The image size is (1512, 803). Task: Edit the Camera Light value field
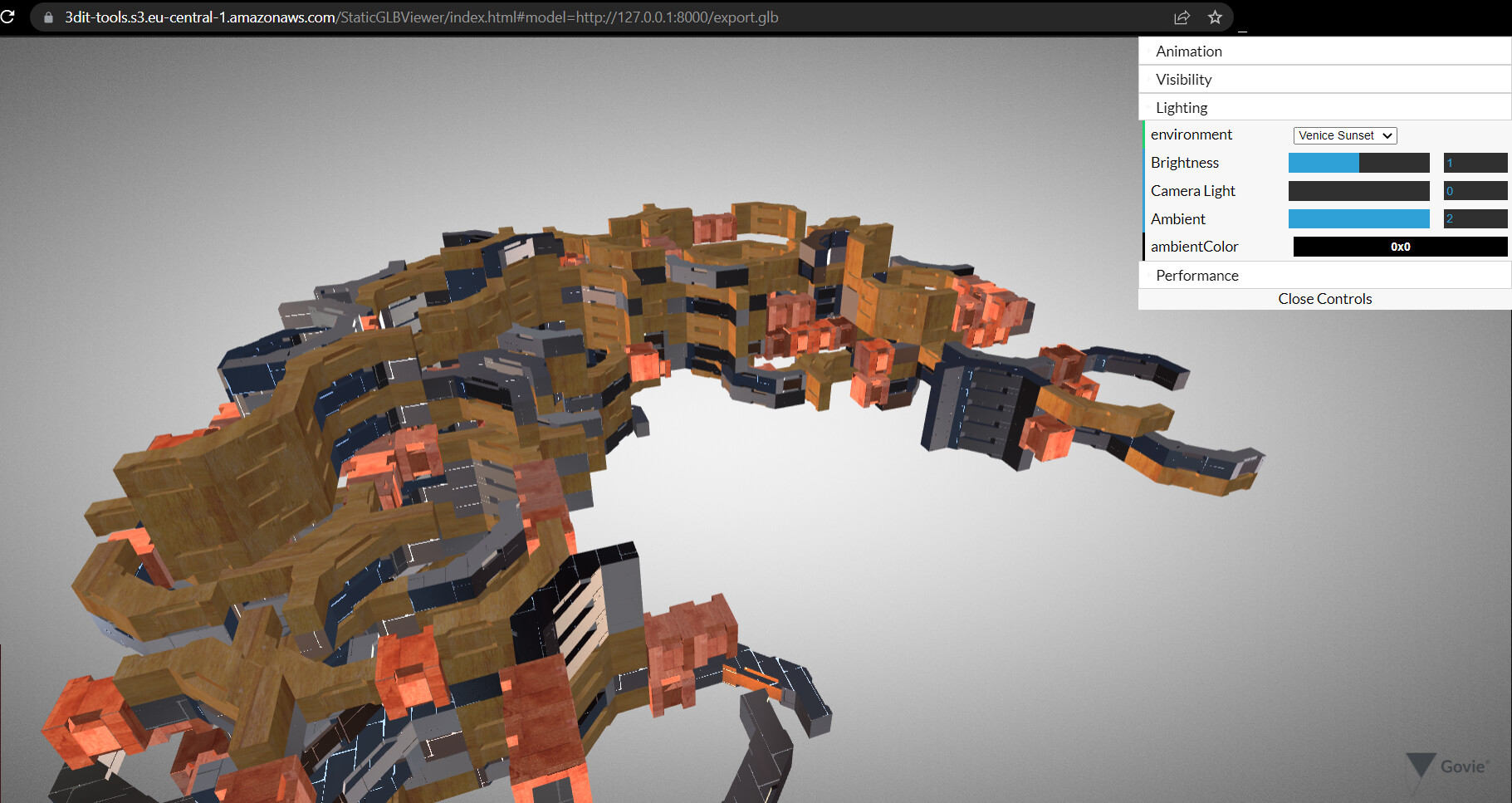coord(1475,191)
